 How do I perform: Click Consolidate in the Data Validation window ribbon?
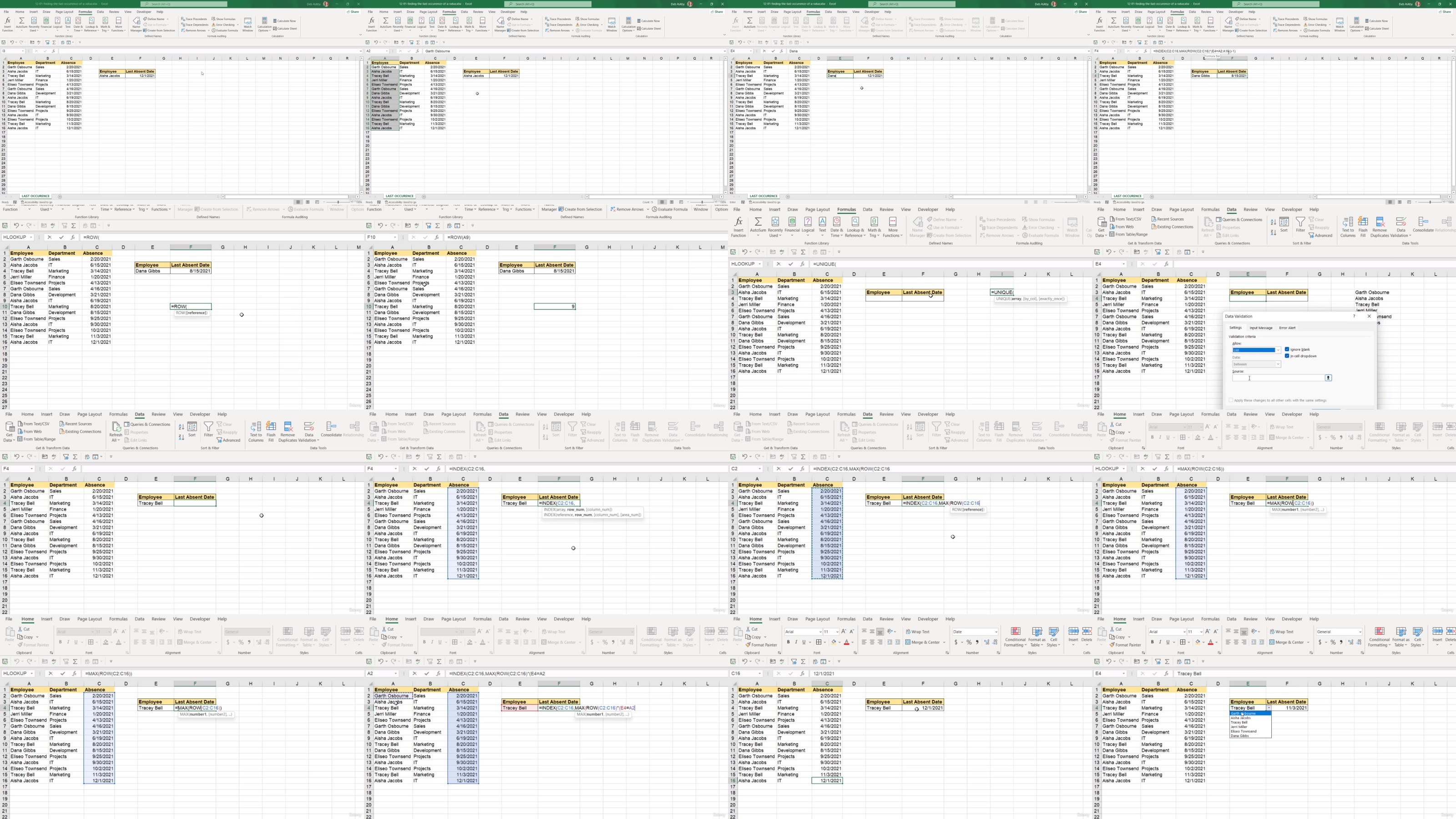click(x=1423, y=224)
